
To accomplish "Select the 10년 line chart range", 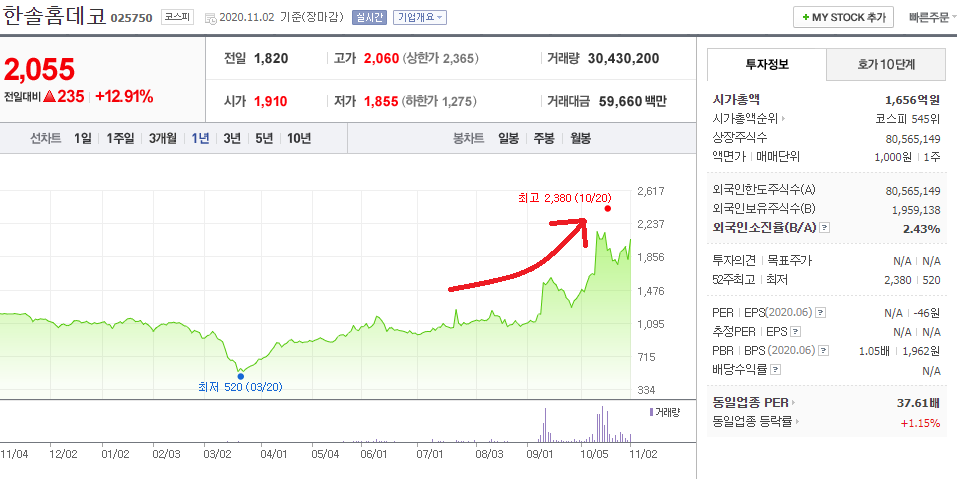I will click(x=299, y=138).
